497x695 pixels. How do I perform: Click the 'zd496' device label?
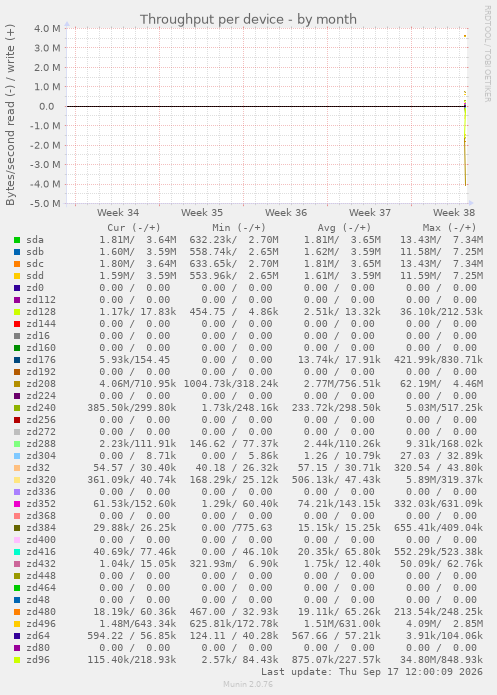coord(41,624)
